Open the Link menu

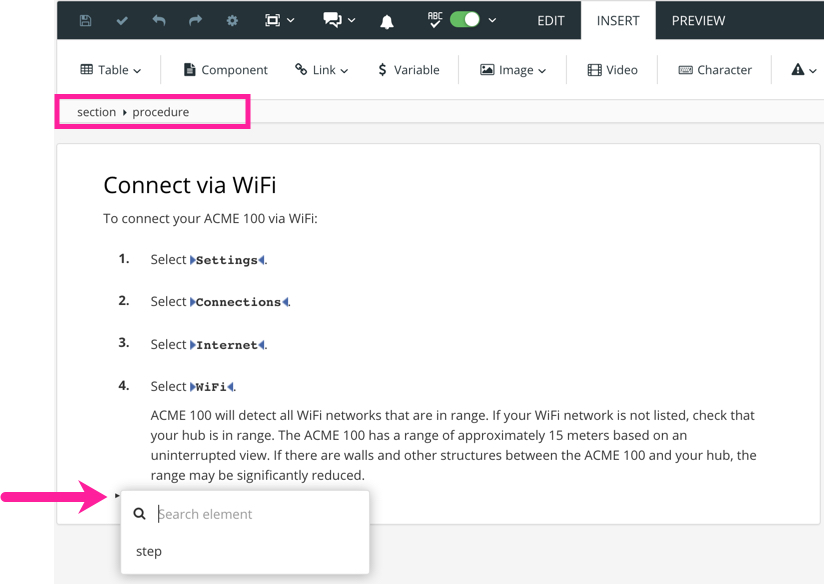click(x=321, y=69)
